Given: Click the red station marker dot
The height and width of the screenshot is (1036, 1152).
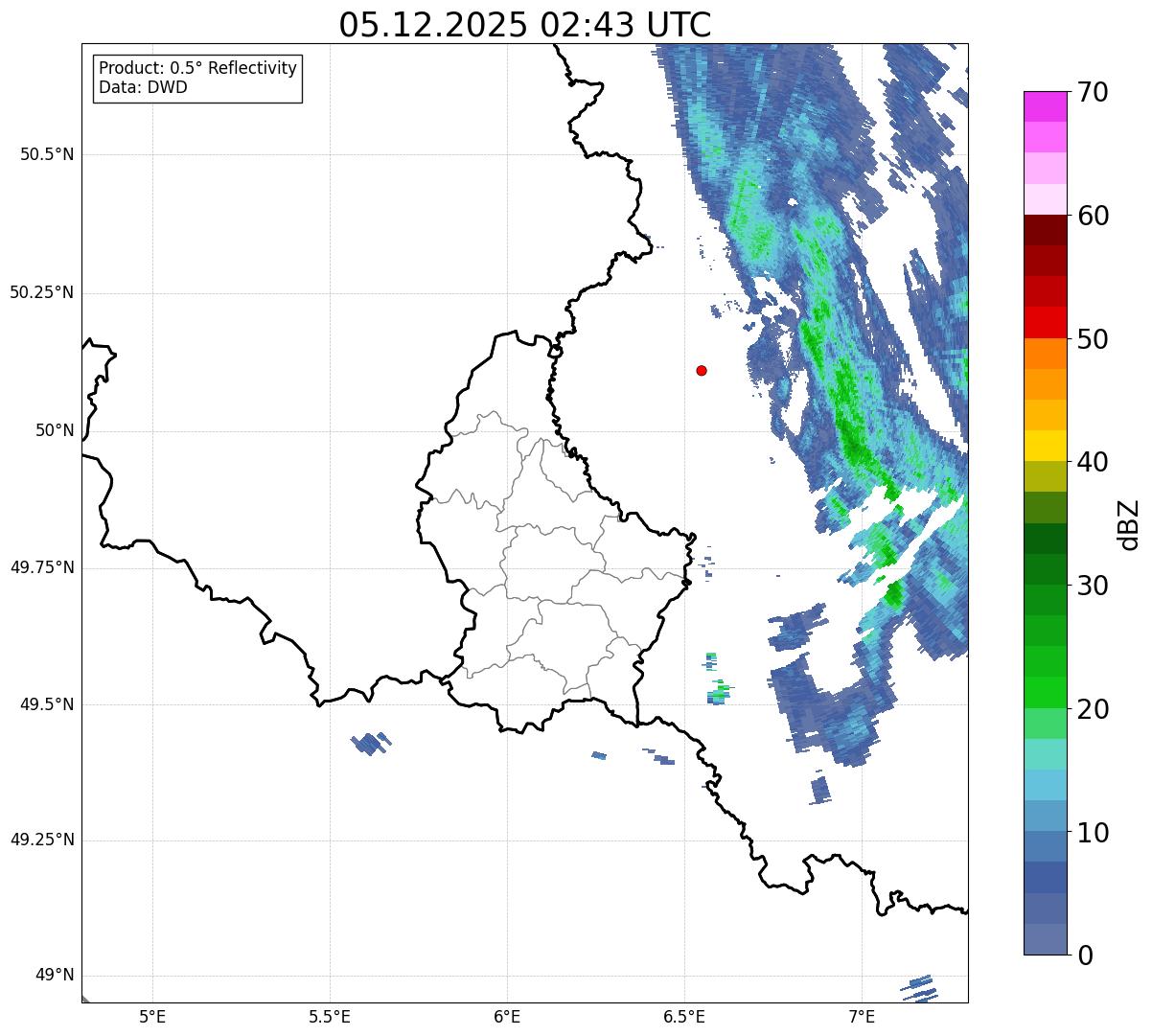Looking at the screenshot, I should tap(702, 370).
